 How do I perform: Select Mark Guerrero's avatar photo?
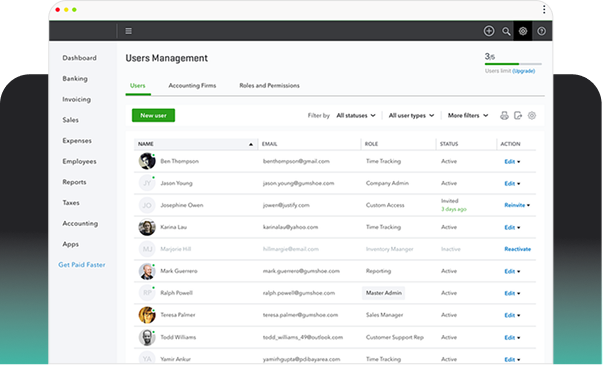147,271
